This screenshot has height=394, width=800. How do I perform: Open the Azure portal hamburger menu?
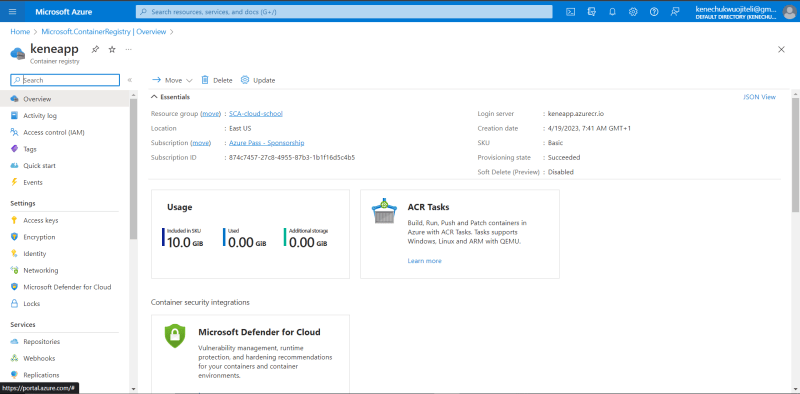13,12
